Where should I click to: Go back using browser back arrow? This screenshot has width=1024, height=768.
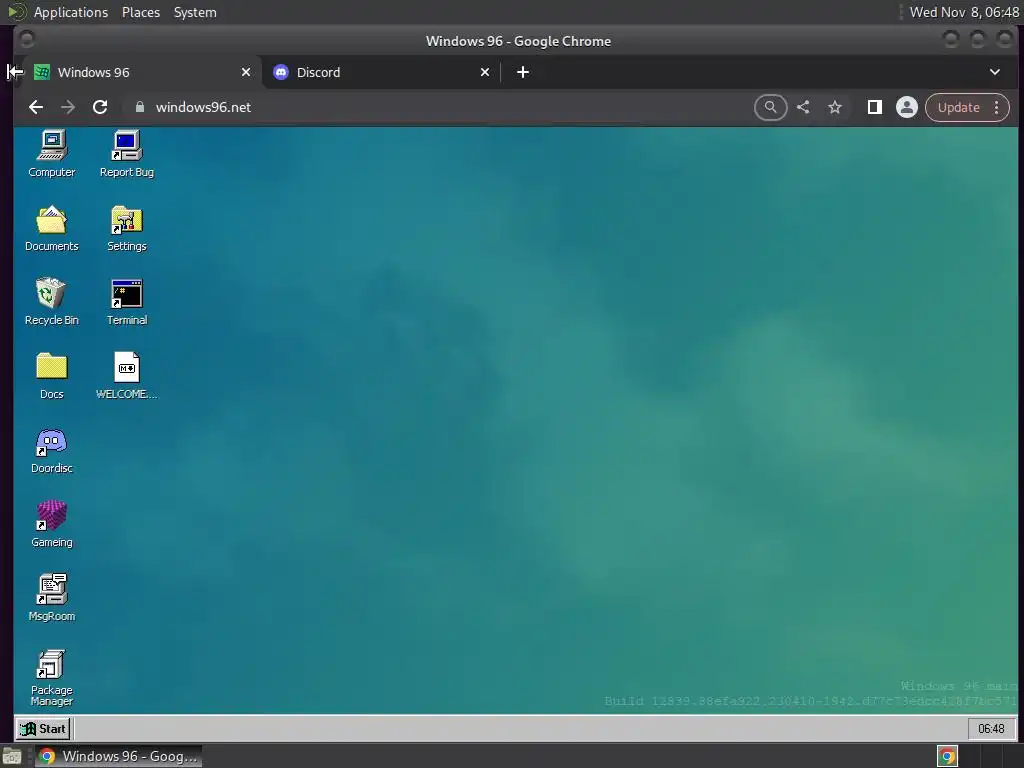(36, 107)
